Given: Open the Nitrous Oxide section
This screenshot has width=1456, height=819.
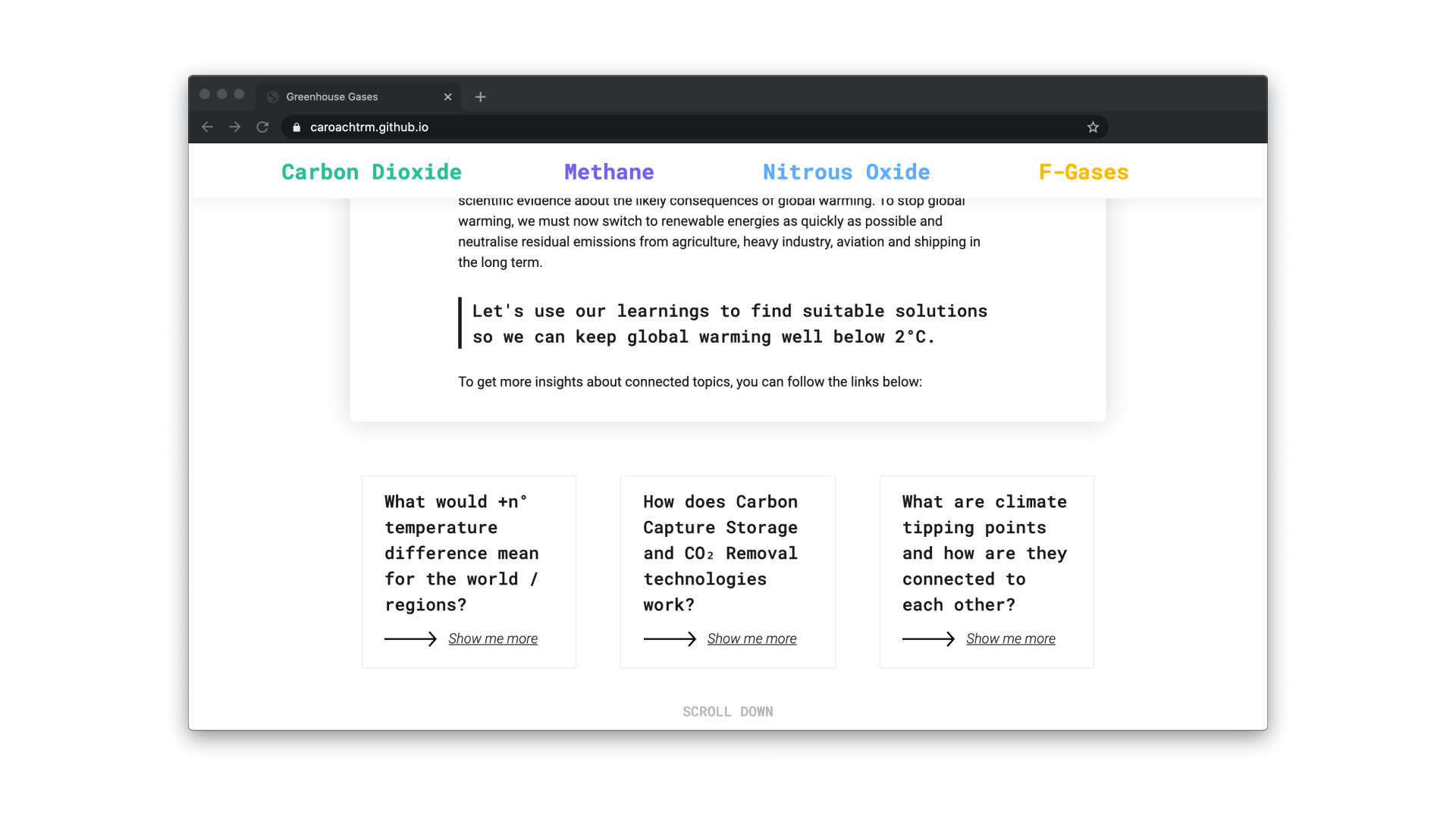Looking at the screenshot, I should (846, 172).
